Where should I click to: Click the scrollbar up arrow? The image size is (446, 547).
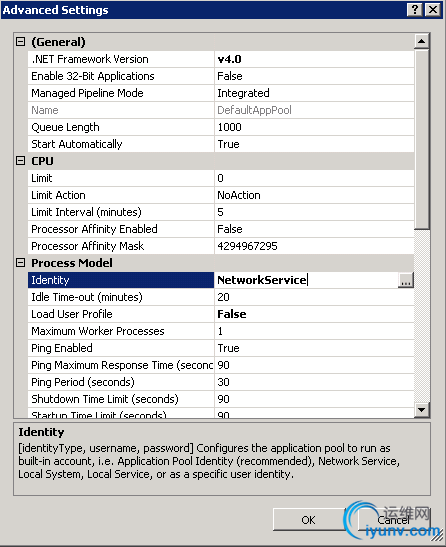(422, 42)
